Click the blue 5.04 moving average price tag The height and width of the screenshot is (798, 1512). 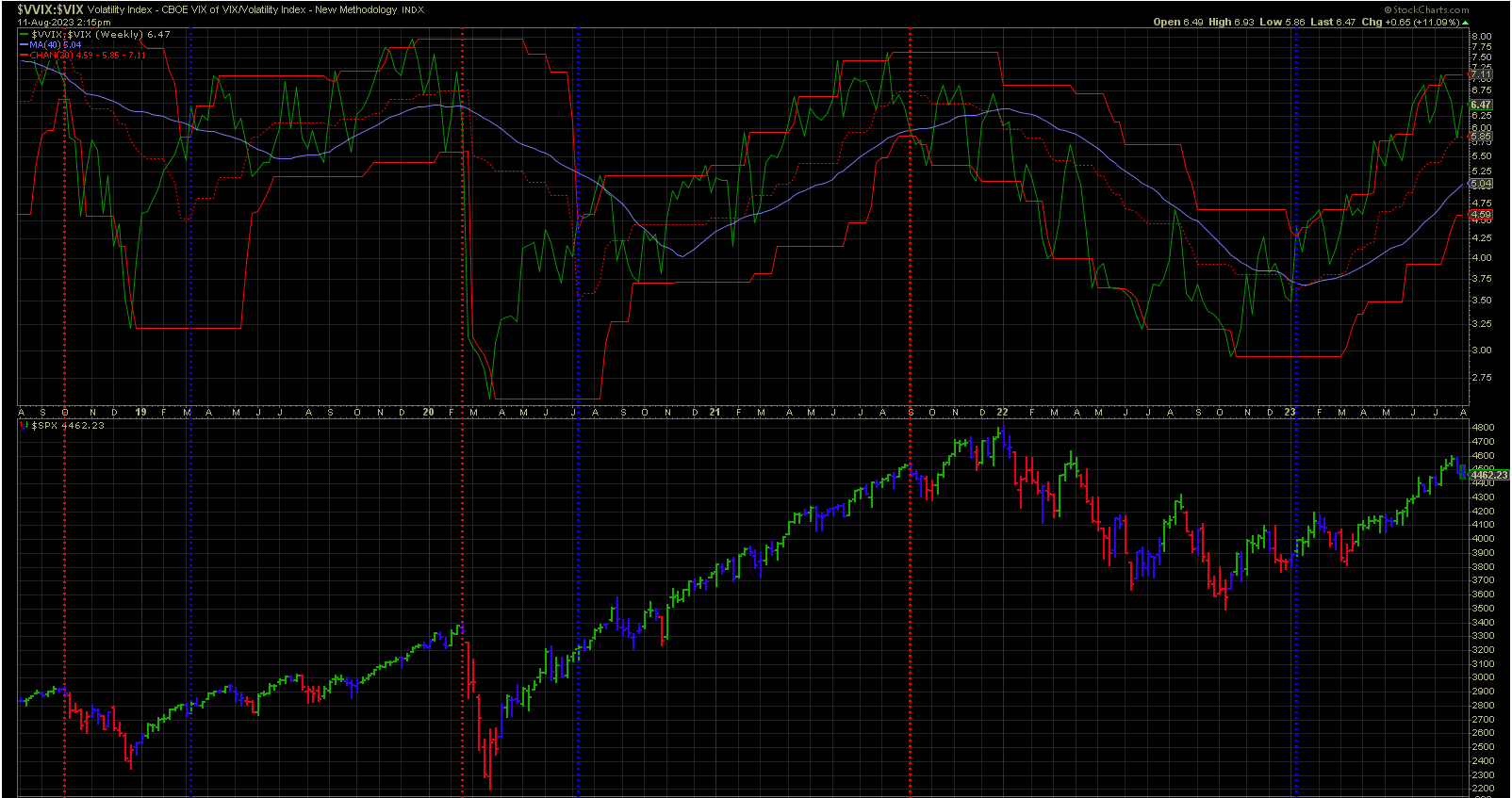click(1481, 184)
